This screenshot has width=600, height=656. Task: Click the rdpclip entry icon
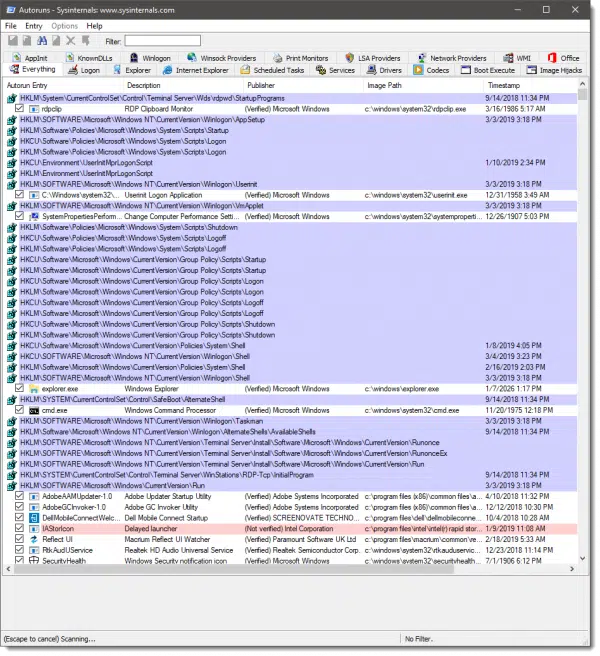coord(34,109)
